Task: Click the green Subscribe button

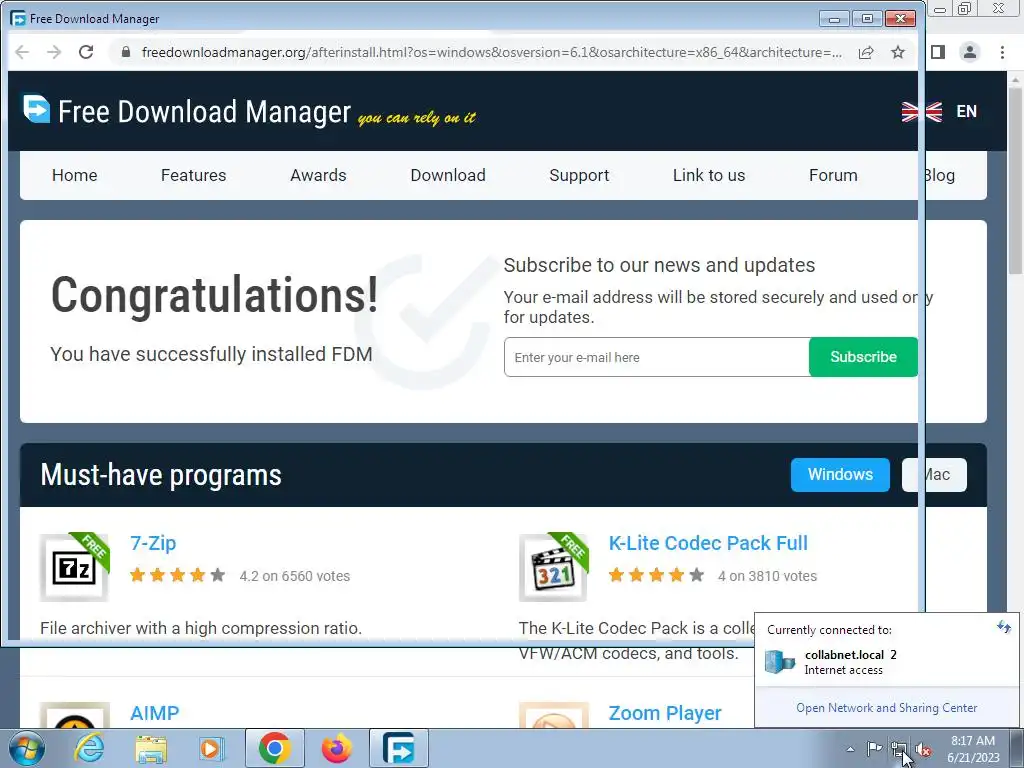Action: tap(863, 357)
